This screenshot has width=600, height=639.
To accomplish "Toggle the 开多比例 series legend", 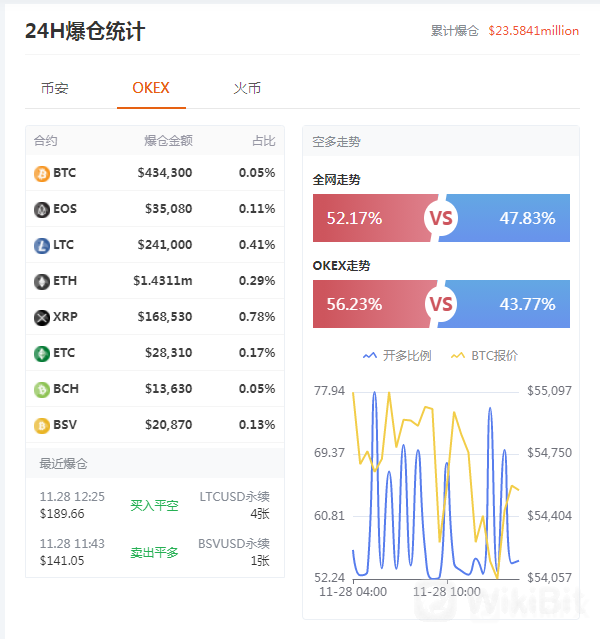I will (x=397, y=356).
